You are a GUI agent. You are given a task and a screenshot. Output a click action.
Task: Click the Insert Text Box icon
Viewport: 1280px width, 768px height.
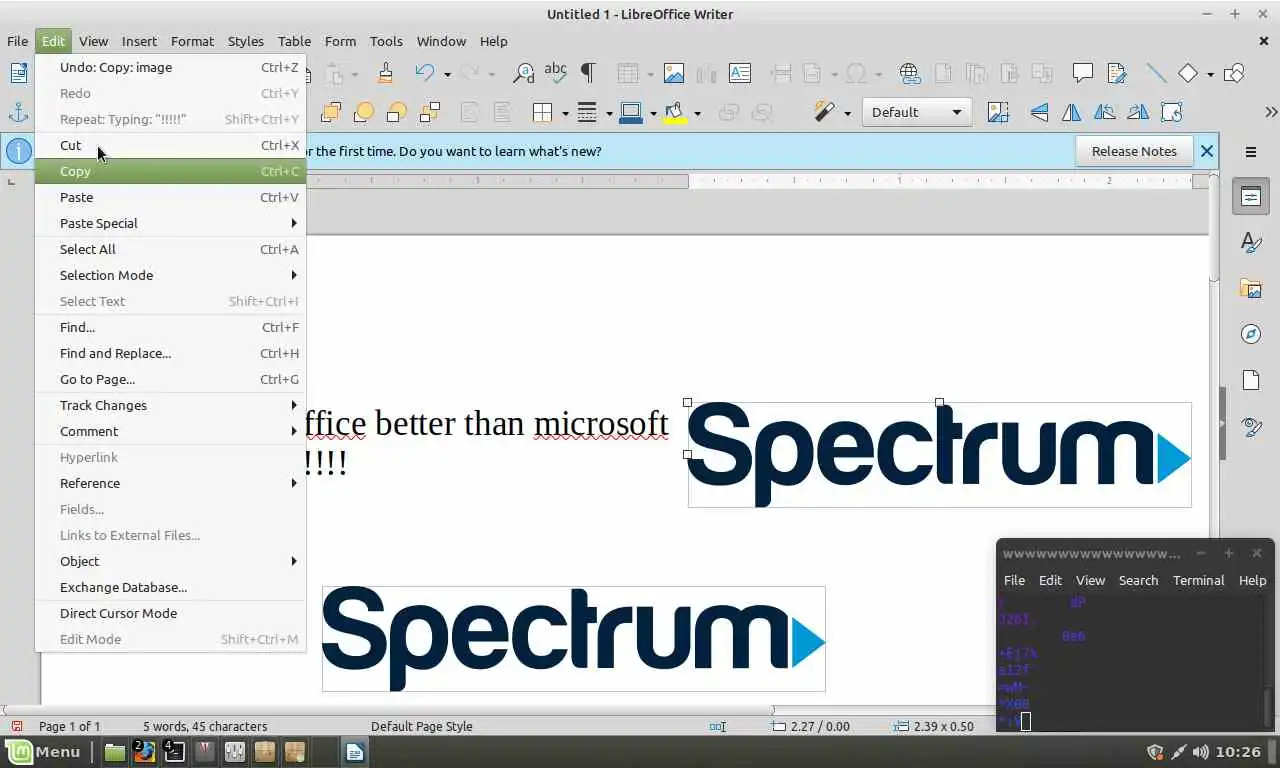(x=740, y=73)
